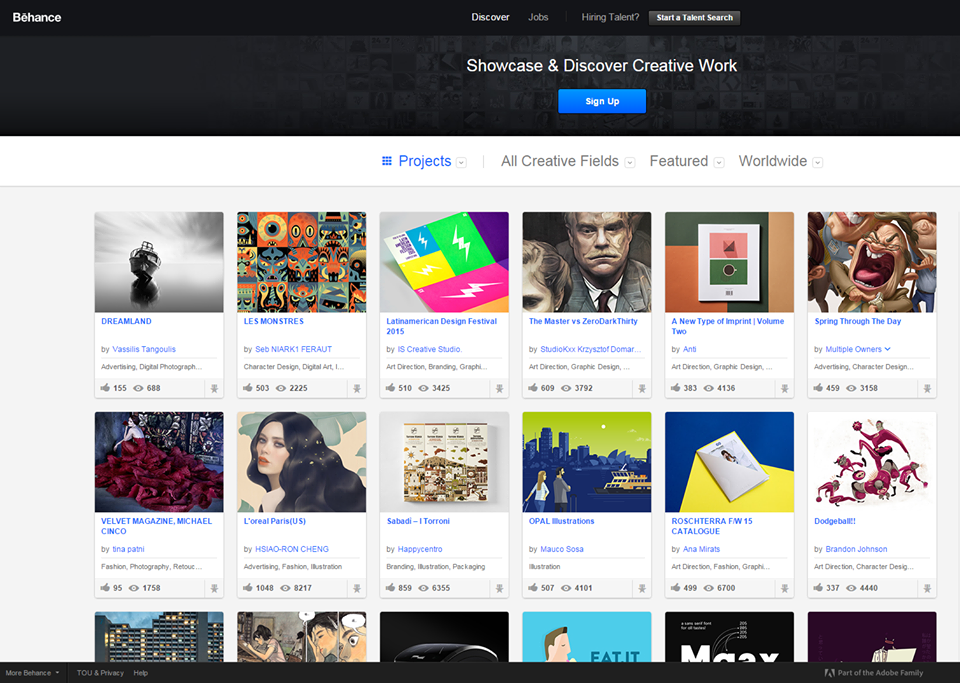Expand the All Creative Fields dropdown
960x683 pixels.
click(x=629, y=162)
